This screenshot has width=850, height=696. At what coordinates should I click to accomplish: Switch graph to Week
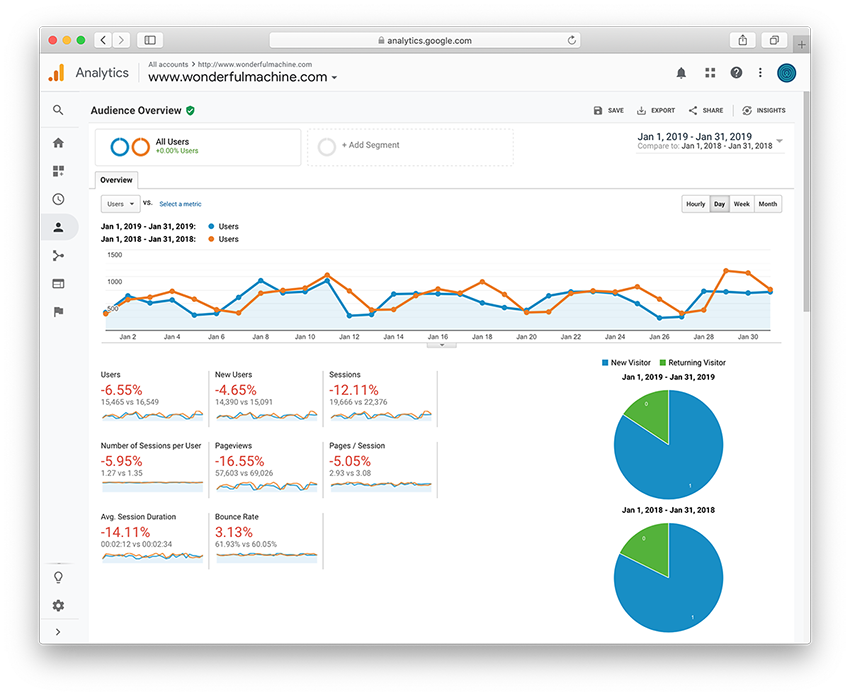point(742,204)
